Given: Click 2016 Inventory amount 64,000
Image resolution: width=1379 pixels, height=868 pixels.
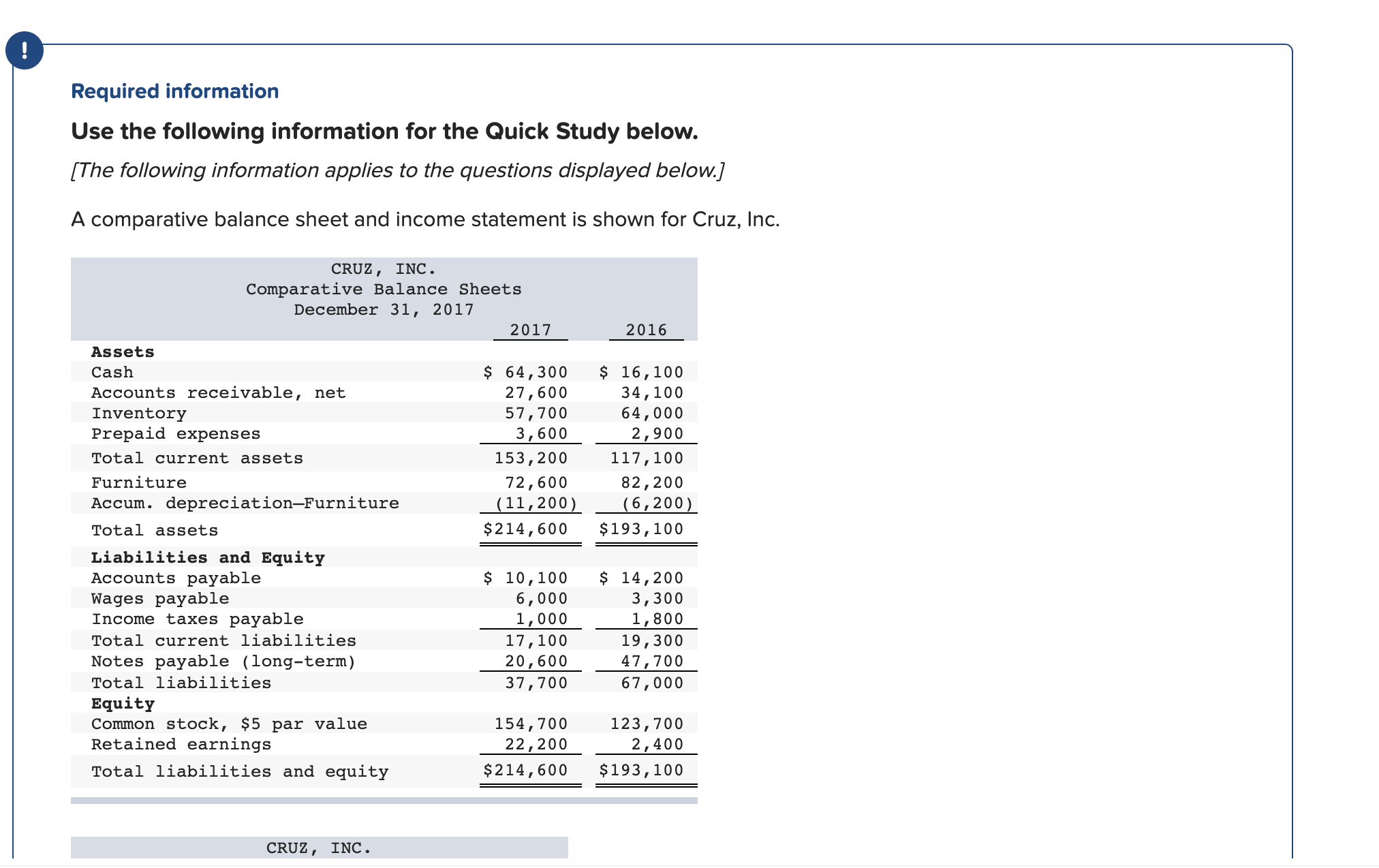Looking at the screenshot, I should point(652,413).
